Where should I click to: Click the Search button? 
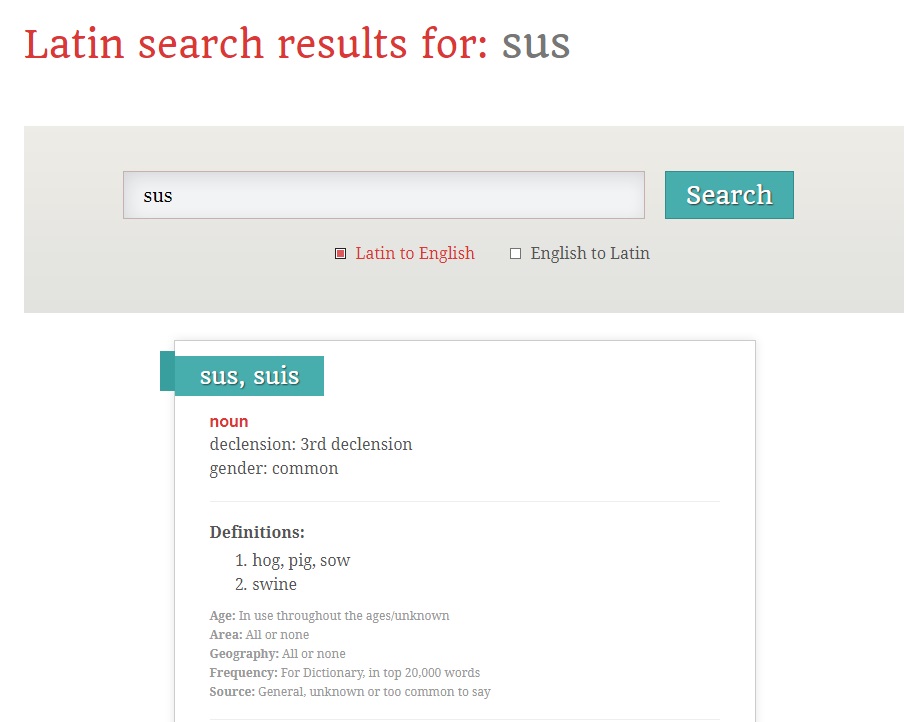point(729,195)
